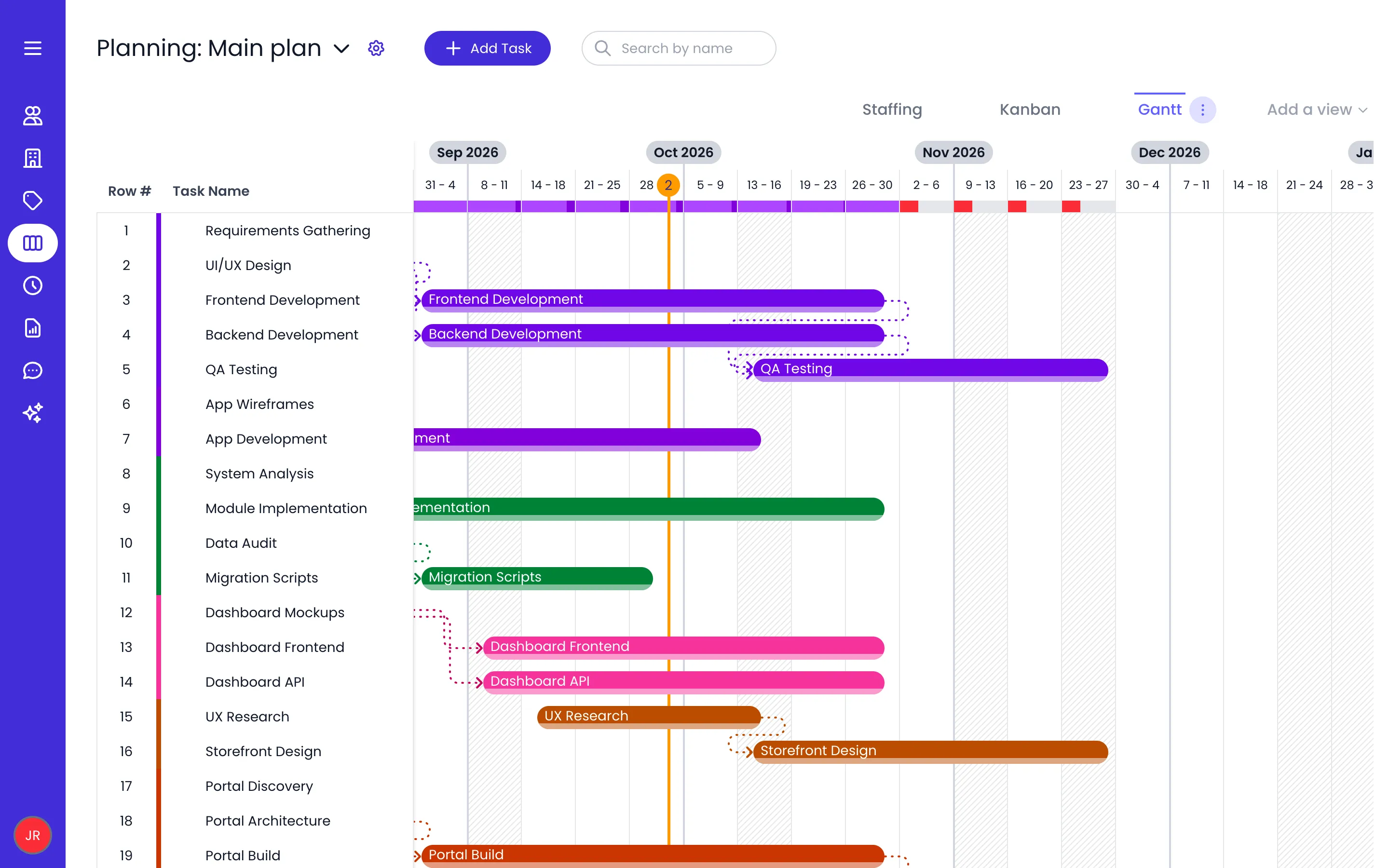Select the Dashboard API Gantt bar
This screenshot has height=868, width=1389.
click(x=683, y=682)
